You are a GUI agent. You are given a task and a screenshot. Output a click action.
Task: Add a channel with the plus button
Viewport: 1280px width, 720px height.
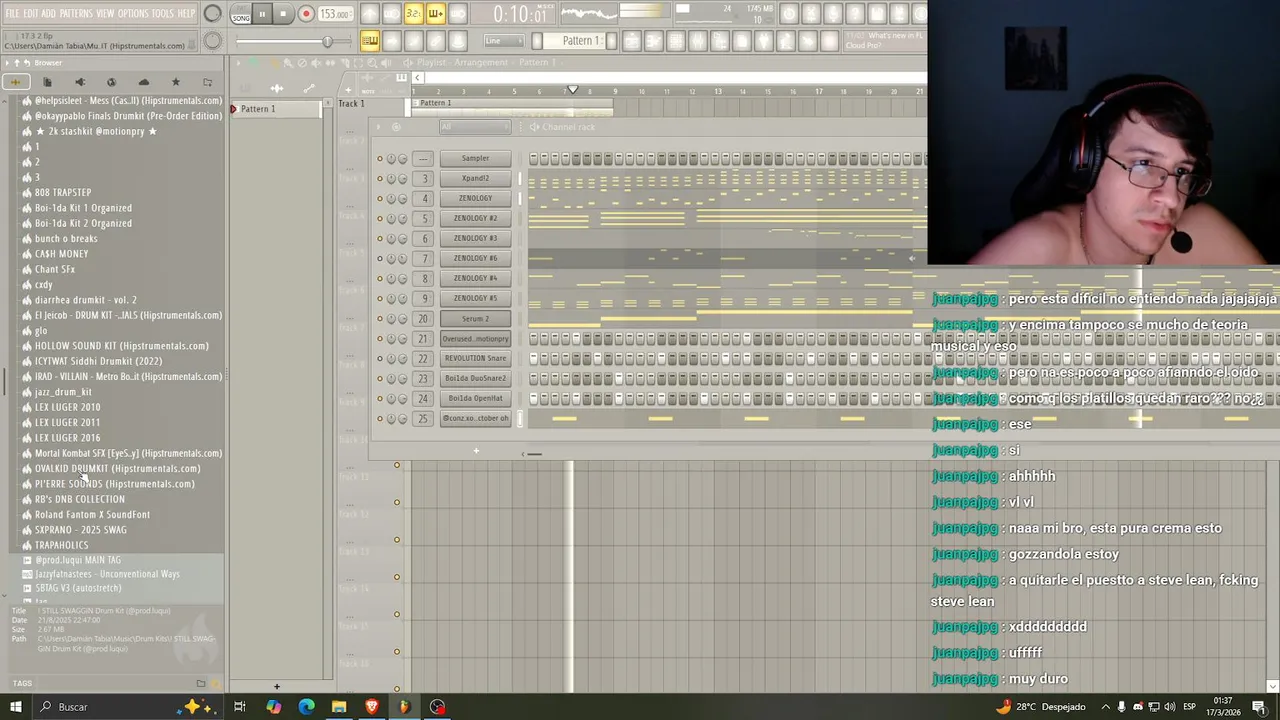pos(476,451)
